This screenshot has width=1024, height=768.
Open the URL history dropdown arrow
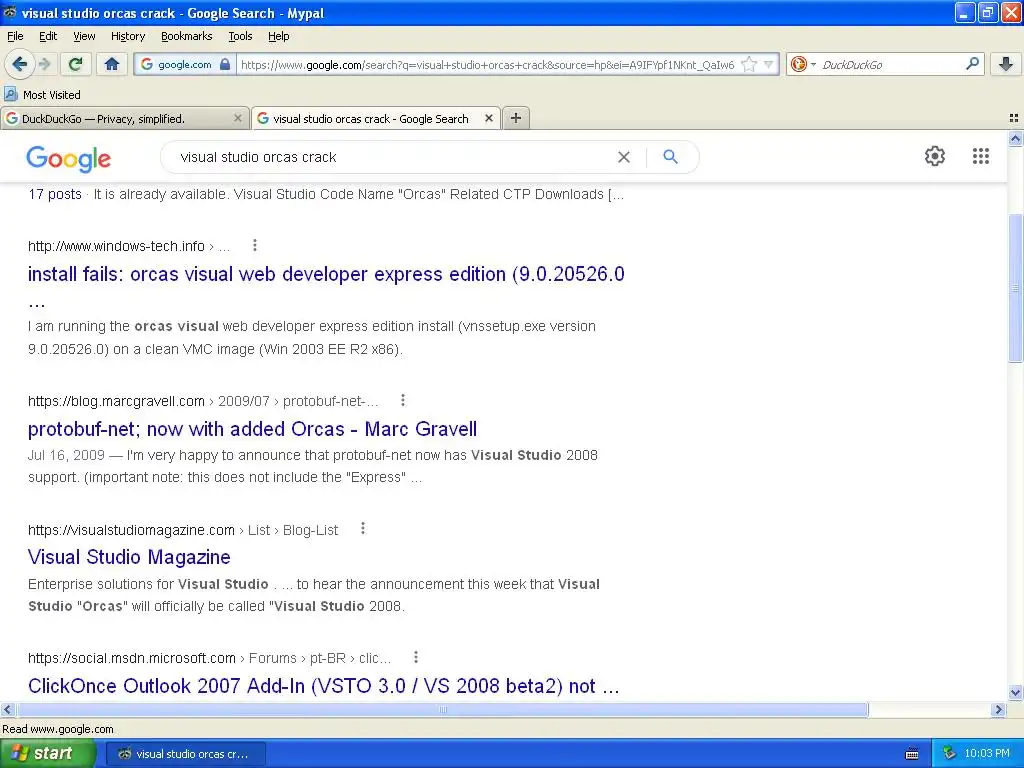(x=769, y=64)
